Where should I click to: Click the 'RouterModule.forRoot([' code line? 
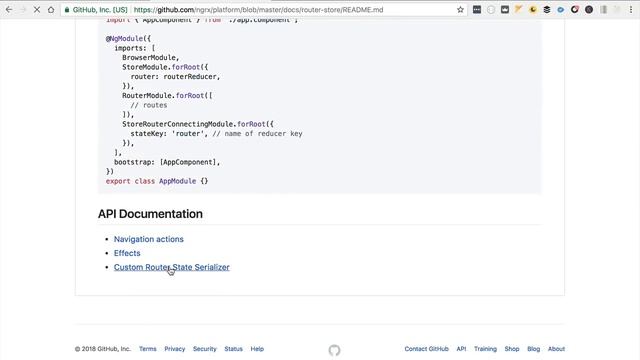(x=167, y=96)
